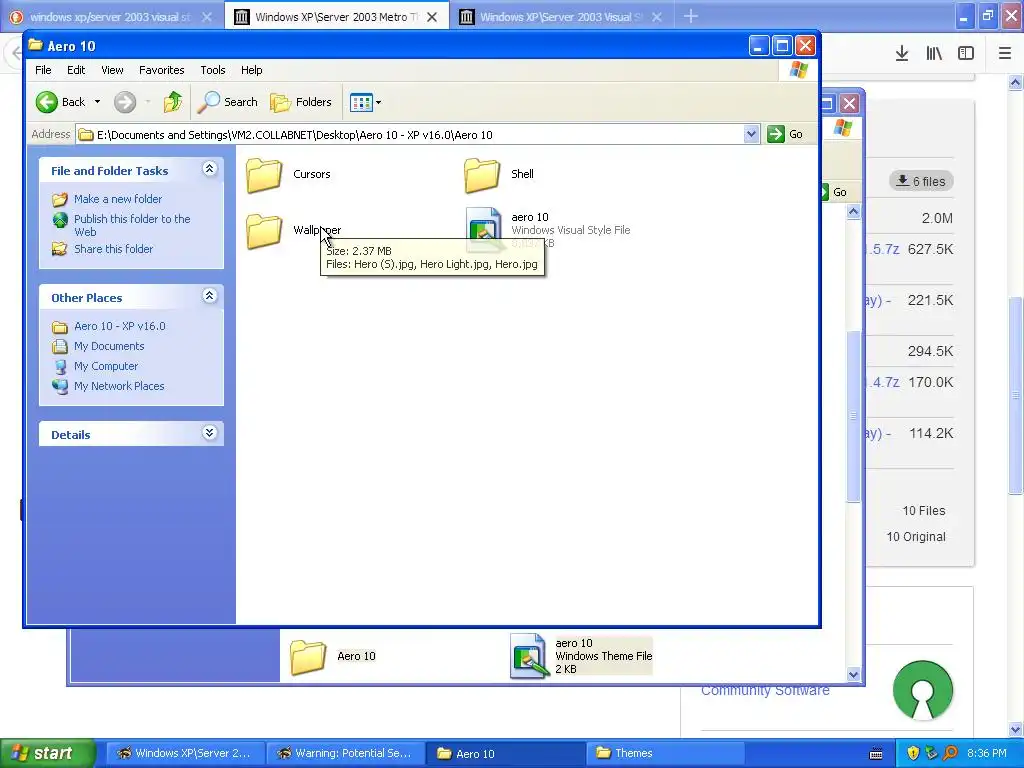
Task: Click the up scroll arrow in Themes window
Action: [x=854, y=212]
